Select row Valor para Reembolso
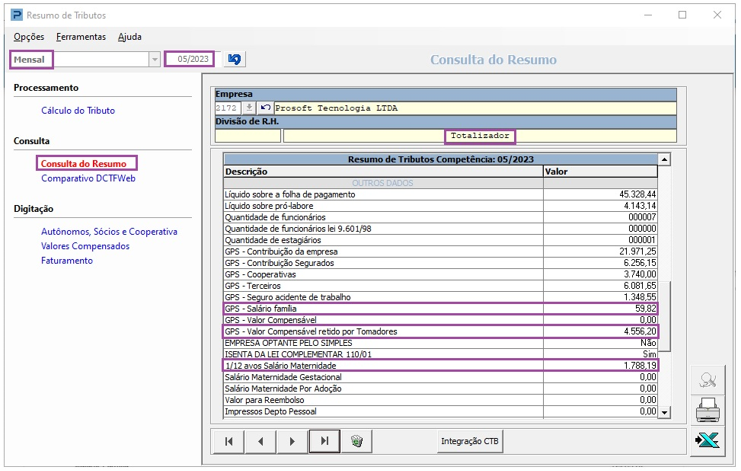 [440, 400]
